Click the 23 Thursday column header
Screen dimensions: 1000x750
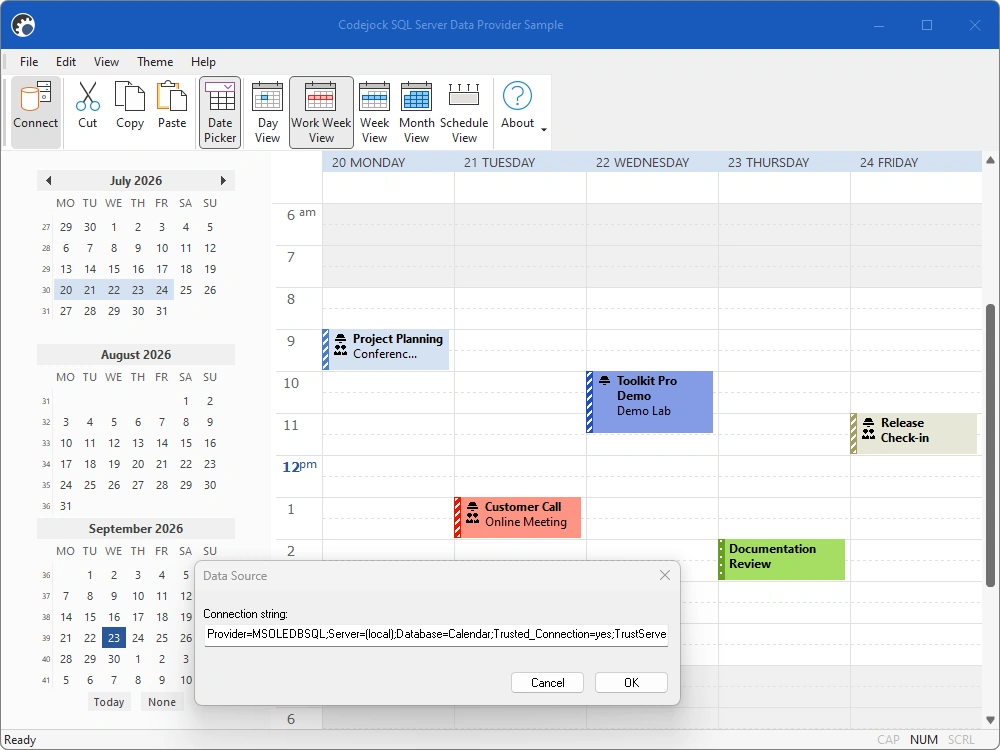[784, 163]
